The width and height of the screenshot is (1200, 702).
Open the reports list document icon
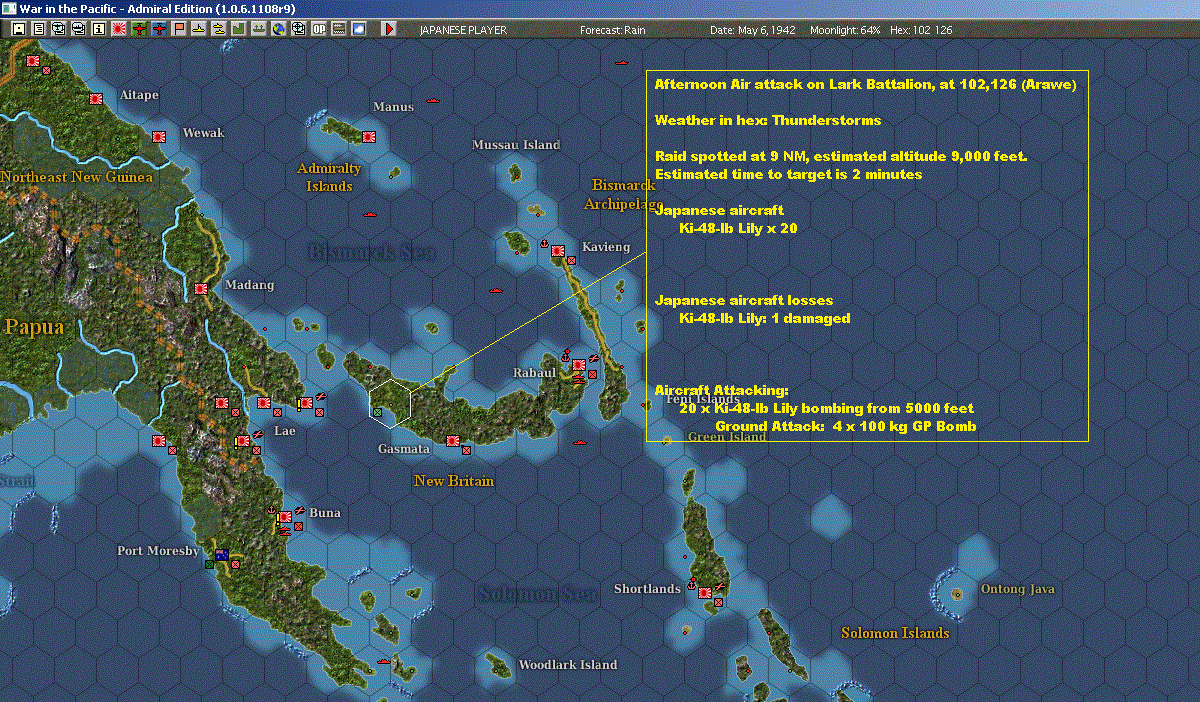(x=39, y=30)
